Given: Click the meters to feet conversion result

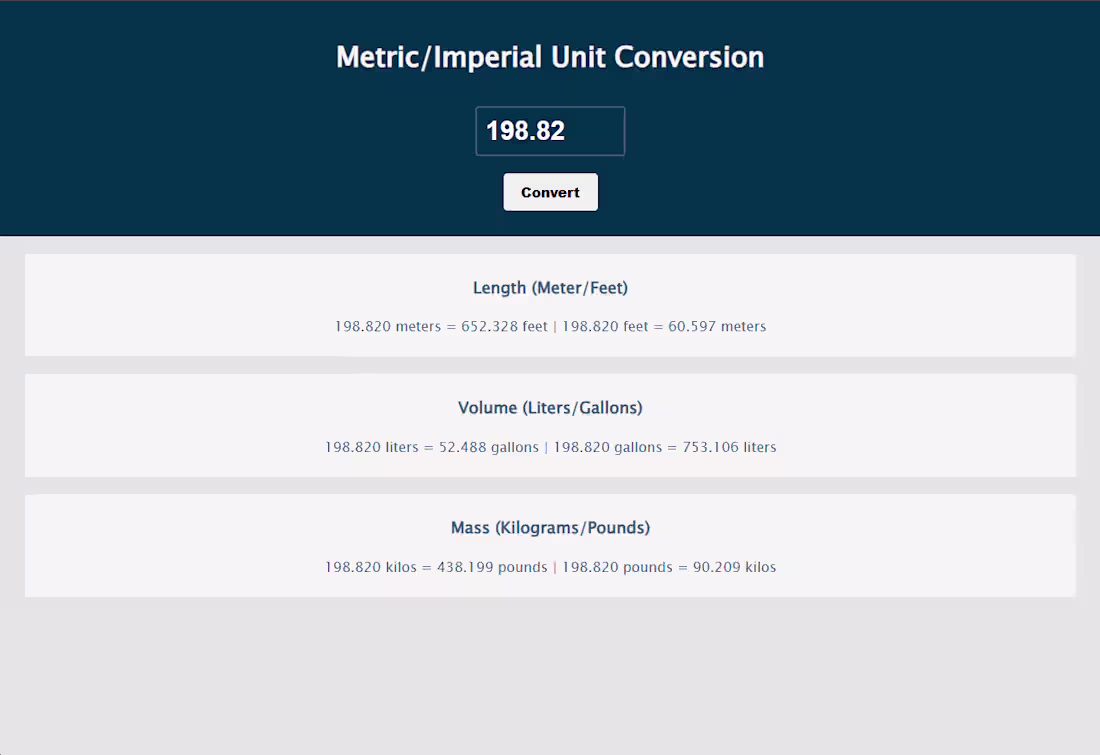Looking at the screenshot, I should click(x=440, y=326).
